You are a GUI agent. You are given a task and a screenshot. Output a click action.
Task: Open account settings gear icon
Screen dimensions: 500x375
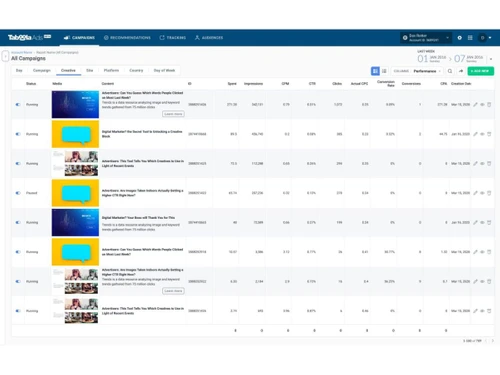[459, 38]
